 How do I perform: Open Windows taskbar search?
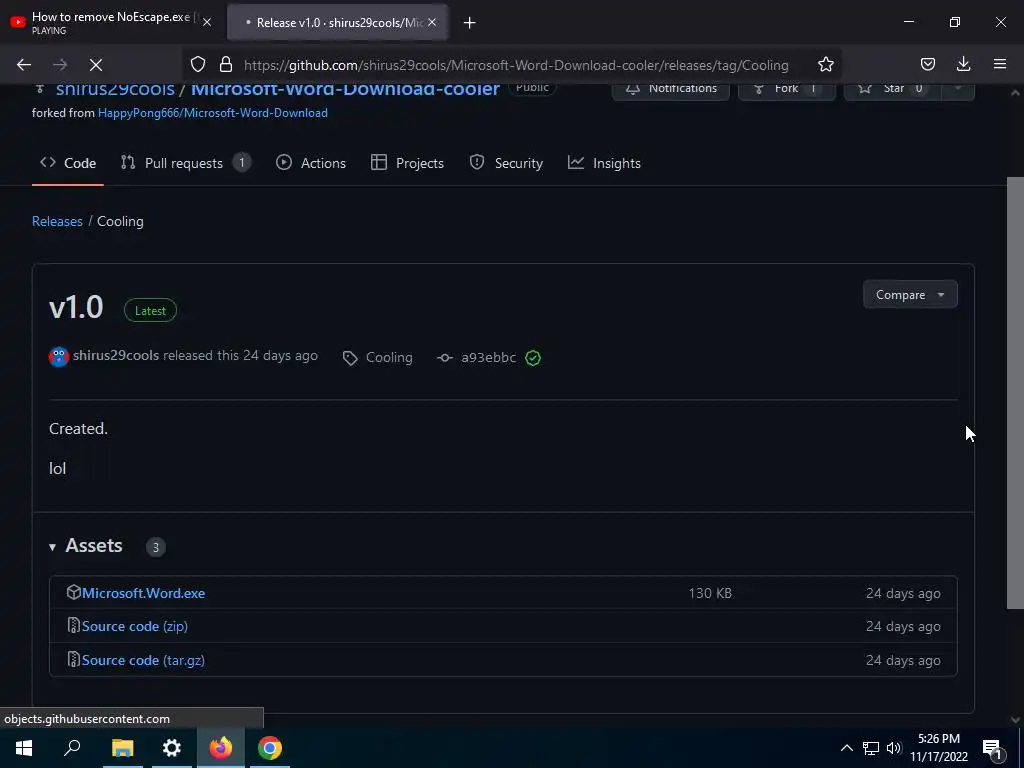72,748
